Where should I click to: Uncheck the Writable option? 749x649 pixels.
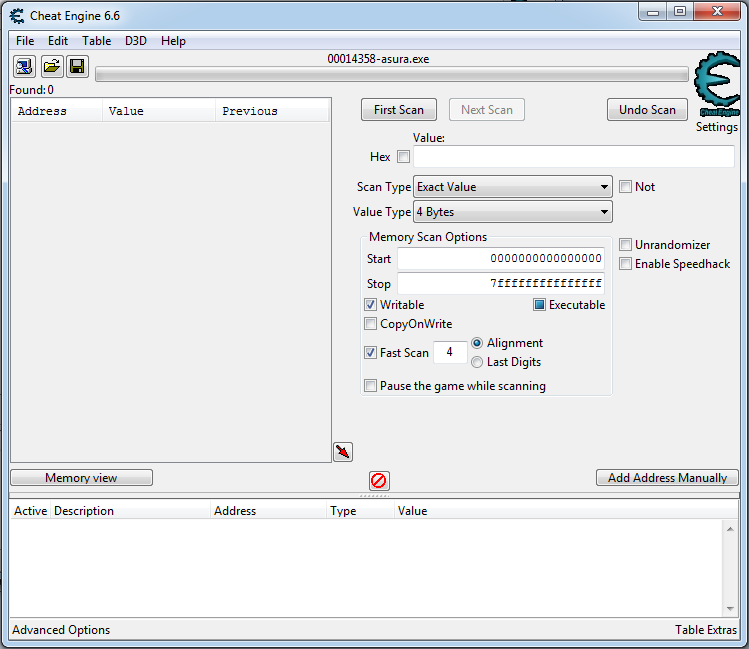pos(371,305)
